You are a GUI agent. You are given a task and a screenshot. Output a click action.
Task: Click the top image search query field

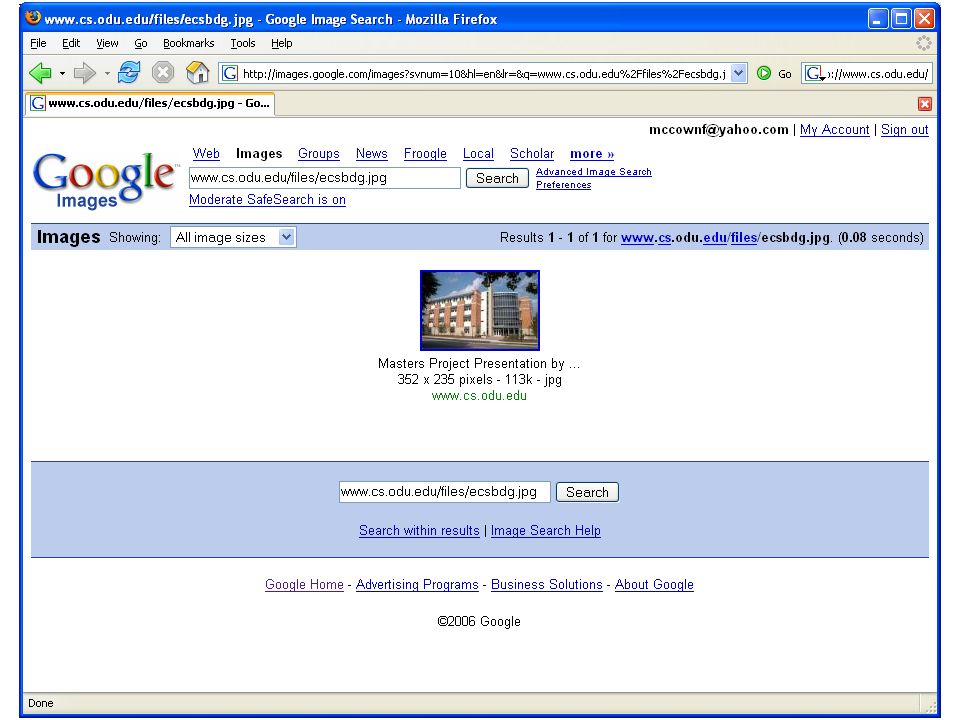324,178
